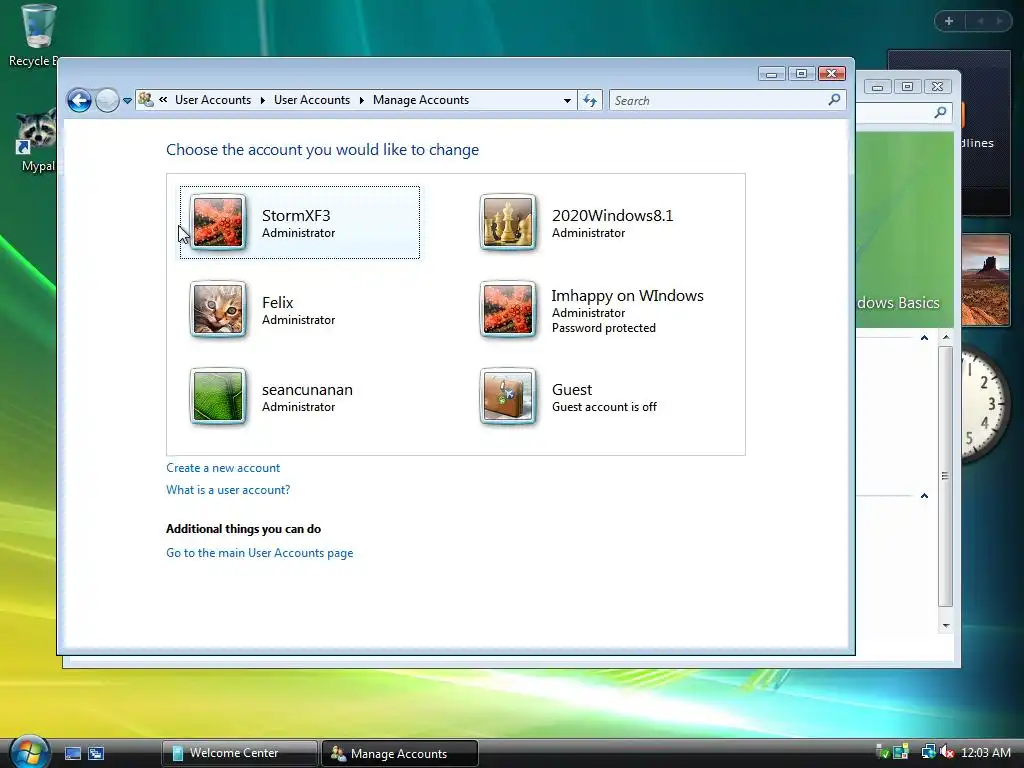
Task: Open the Windows Start orb
Action: click(29, 752)
